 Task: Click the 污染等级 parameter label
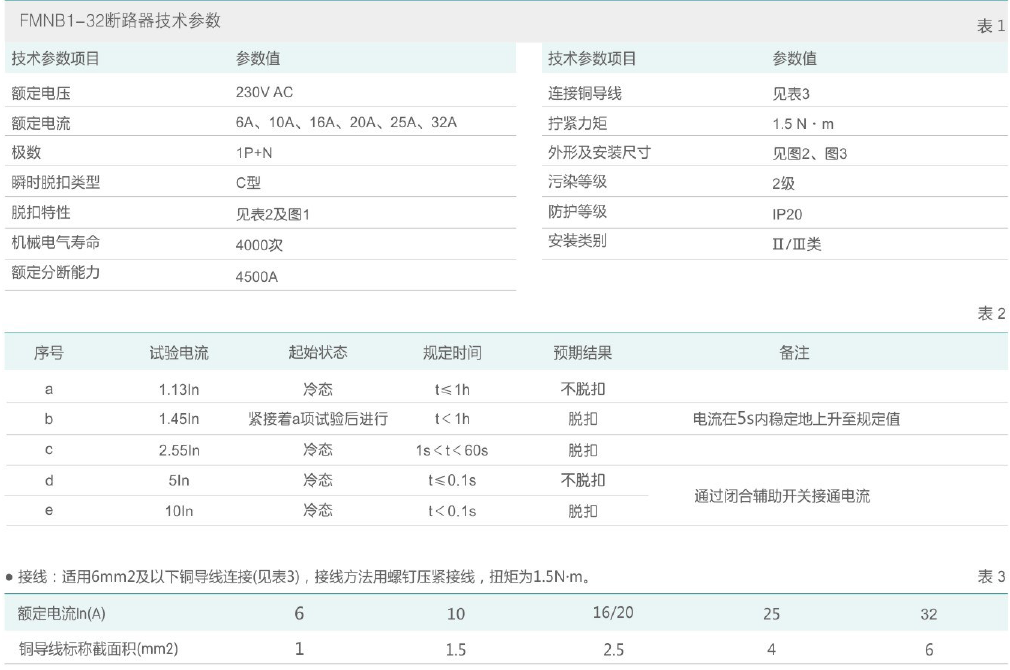[577, 182]
